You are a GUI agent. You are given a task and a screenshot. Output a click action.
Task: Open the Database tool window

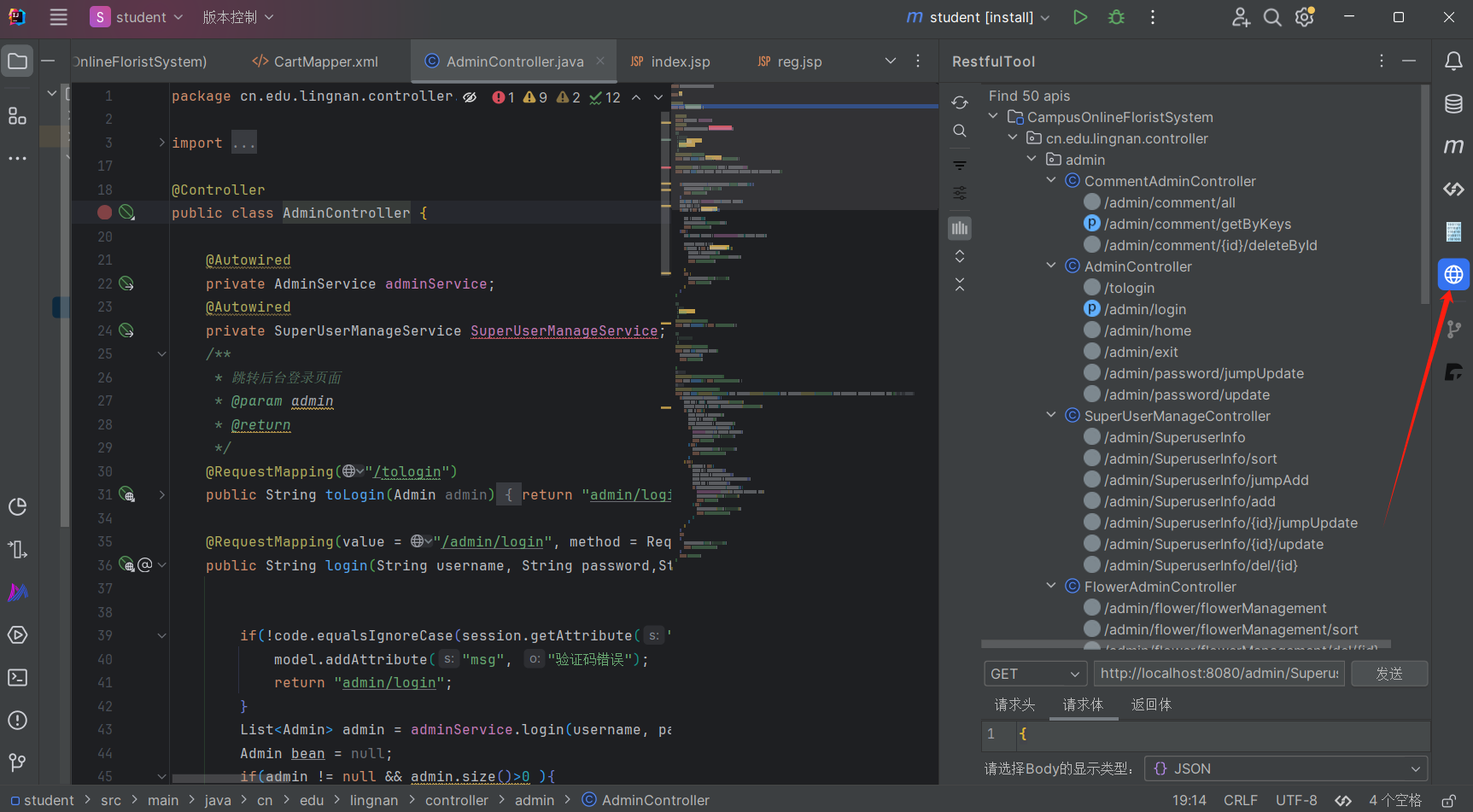click(1453, 104)
